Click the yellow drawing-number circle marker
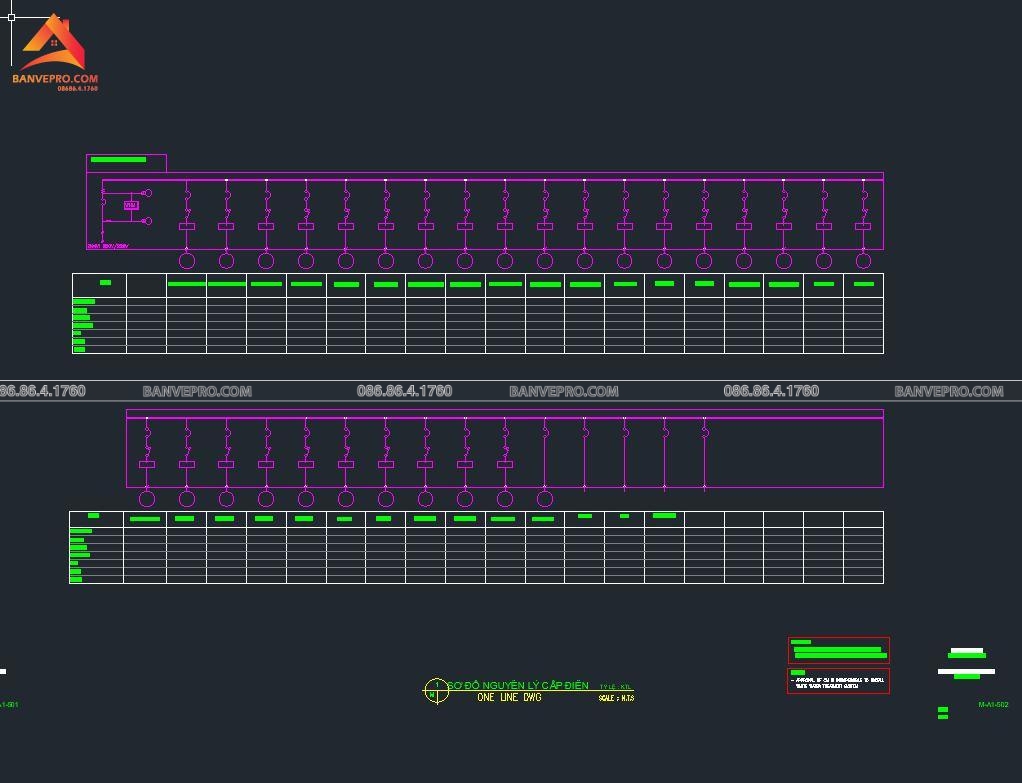This screenshot has width=1022, height=783. 436,691
